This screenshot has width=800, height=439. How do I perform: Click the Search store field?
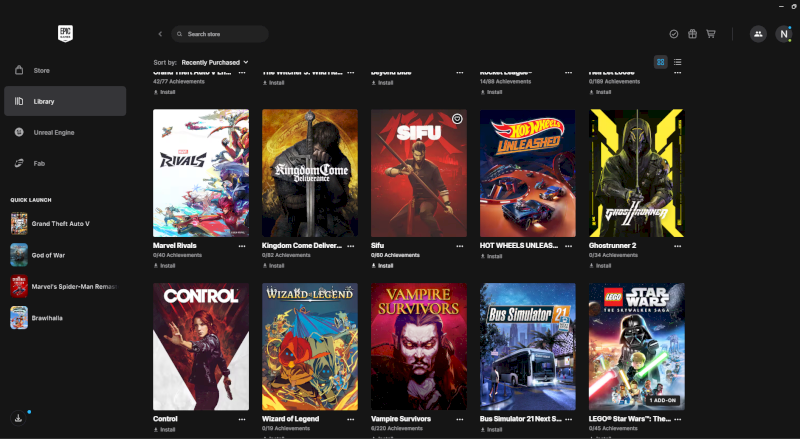pos(220,34)
